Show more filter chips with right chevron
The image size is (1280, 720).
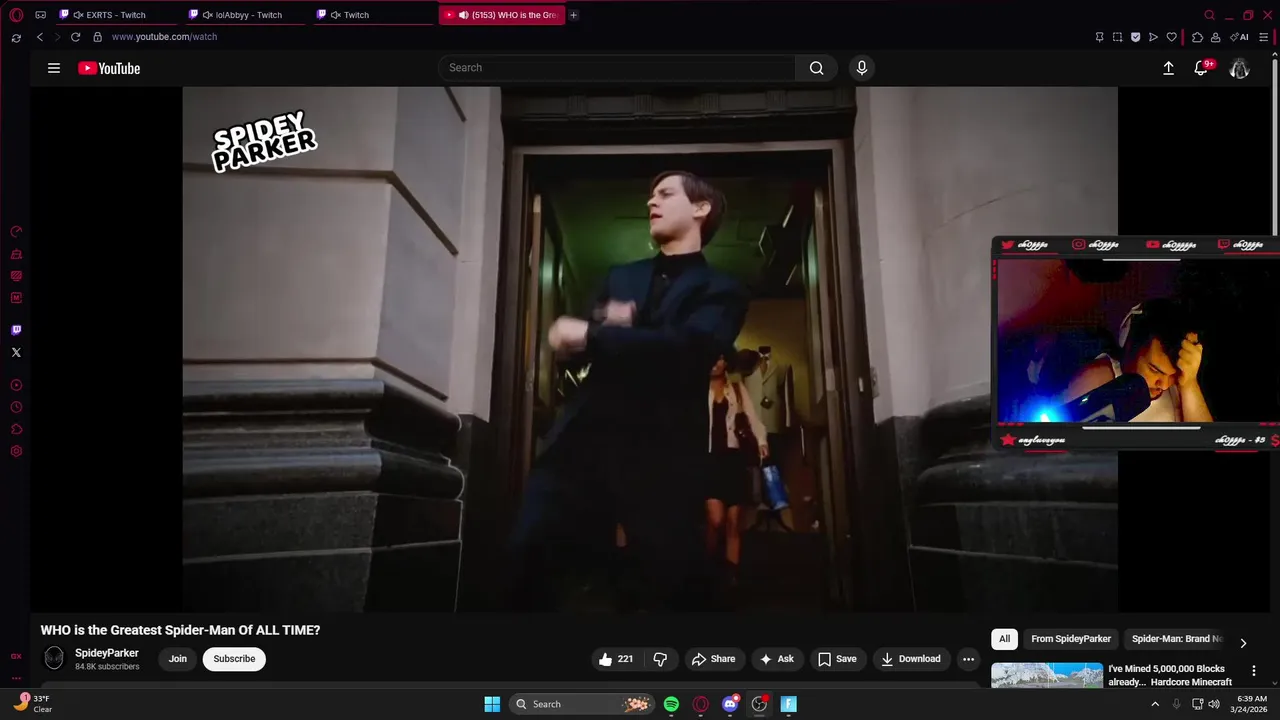1243,643
